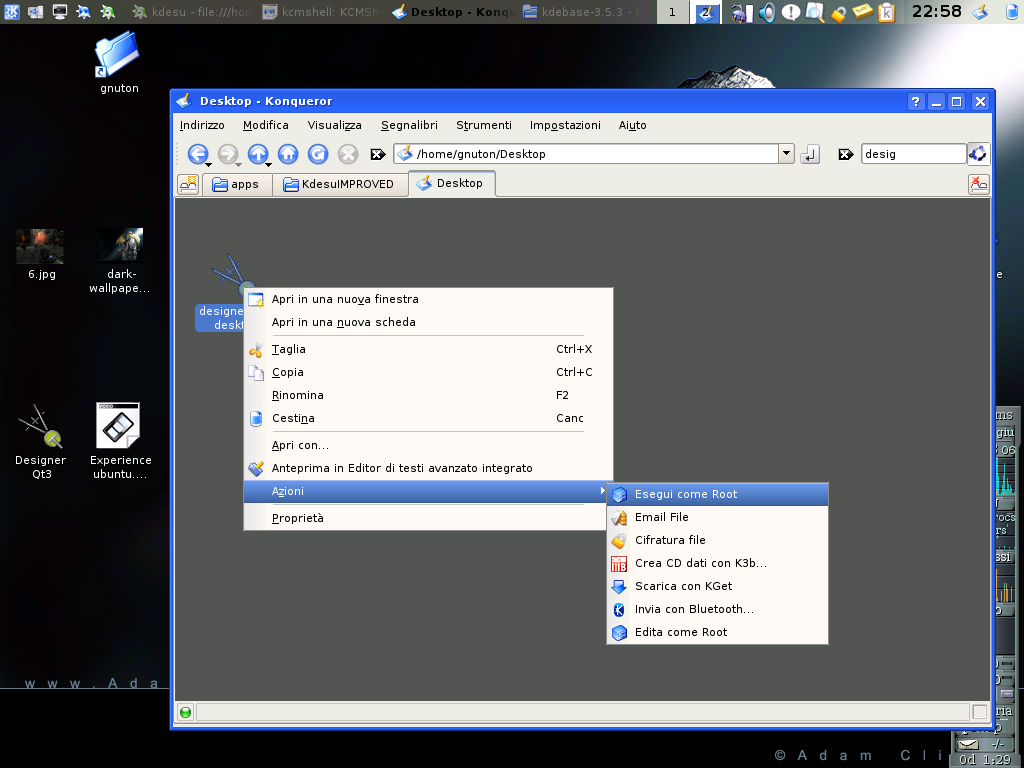Go up one folder with the Up arrow
Viewport: 1024px width, 768px height.
pyautogui.click(x=257, y=153)
